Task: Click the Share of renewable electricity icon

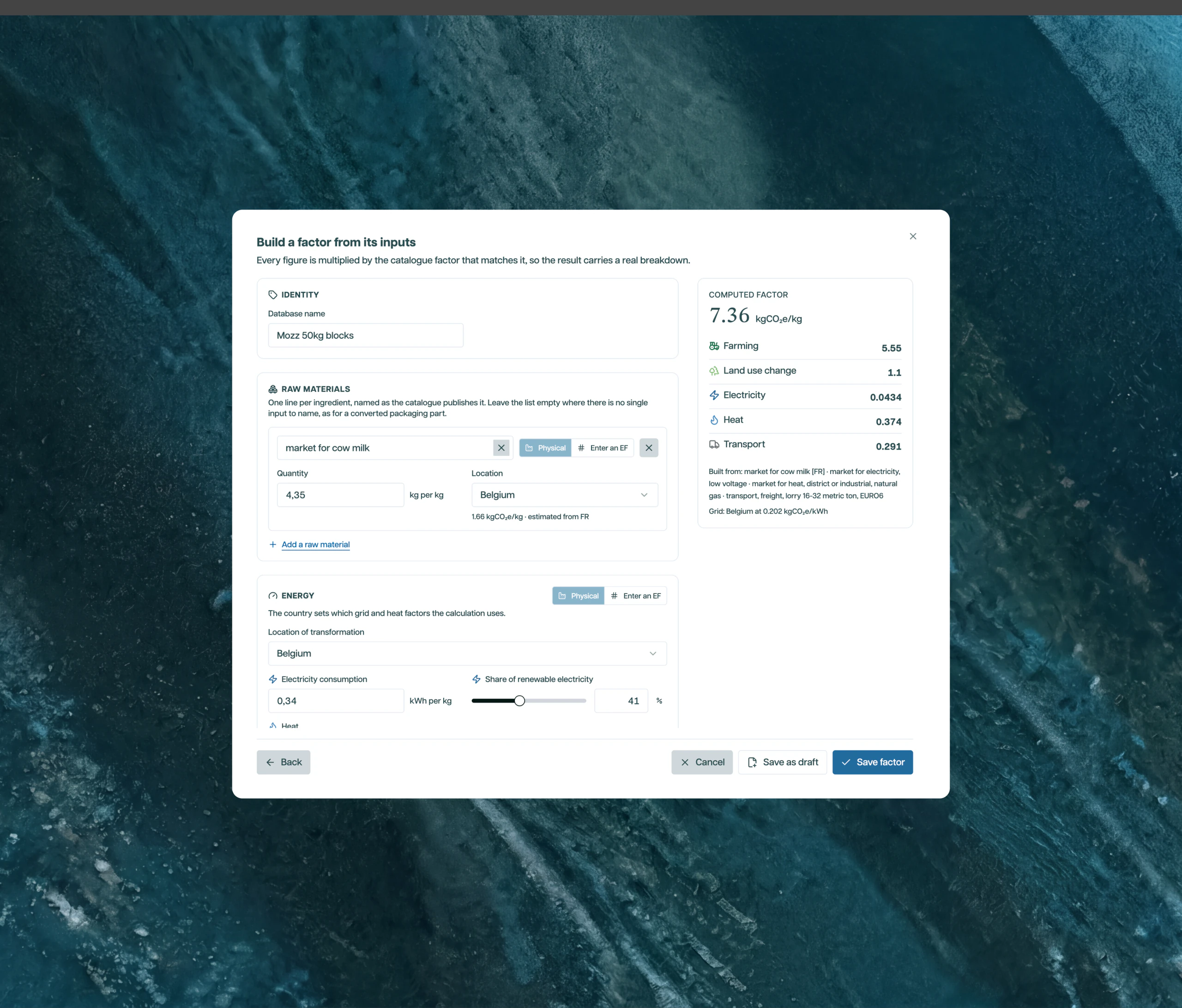Action: [476, 679]
